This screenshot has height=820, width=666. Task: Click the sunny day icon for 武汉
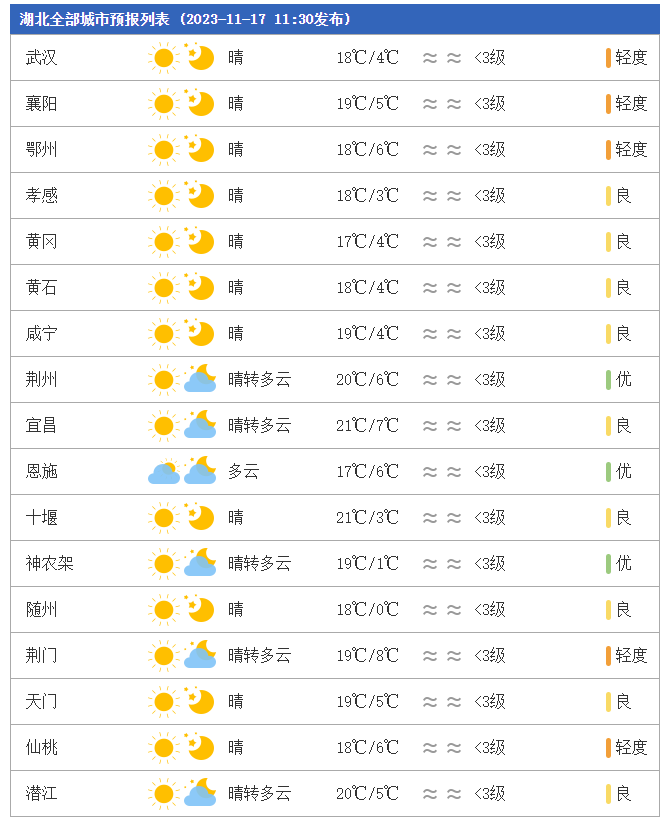click(164, 58)
